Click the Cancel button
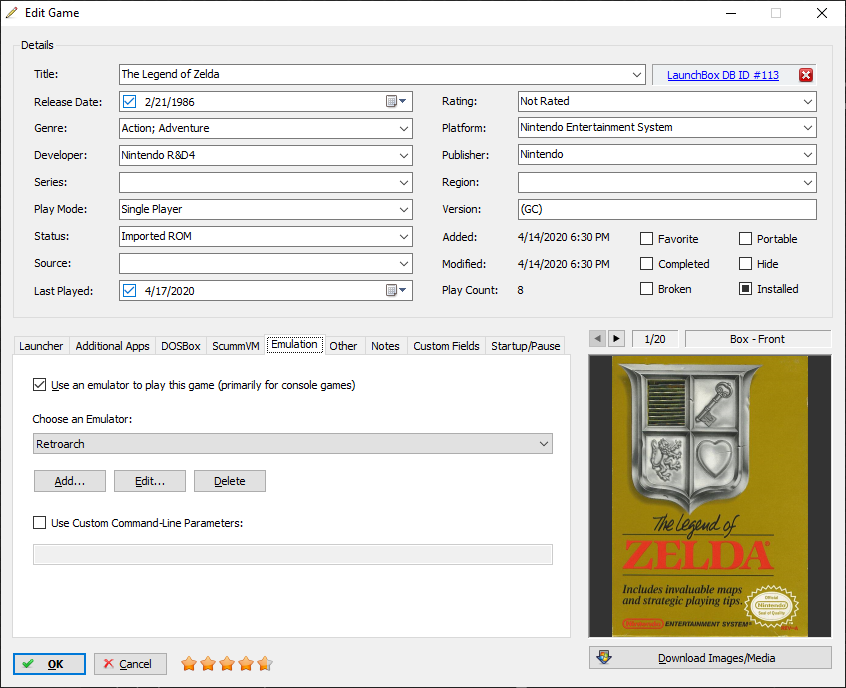This screenshot has width=846, height=688. tap(130, 664)
